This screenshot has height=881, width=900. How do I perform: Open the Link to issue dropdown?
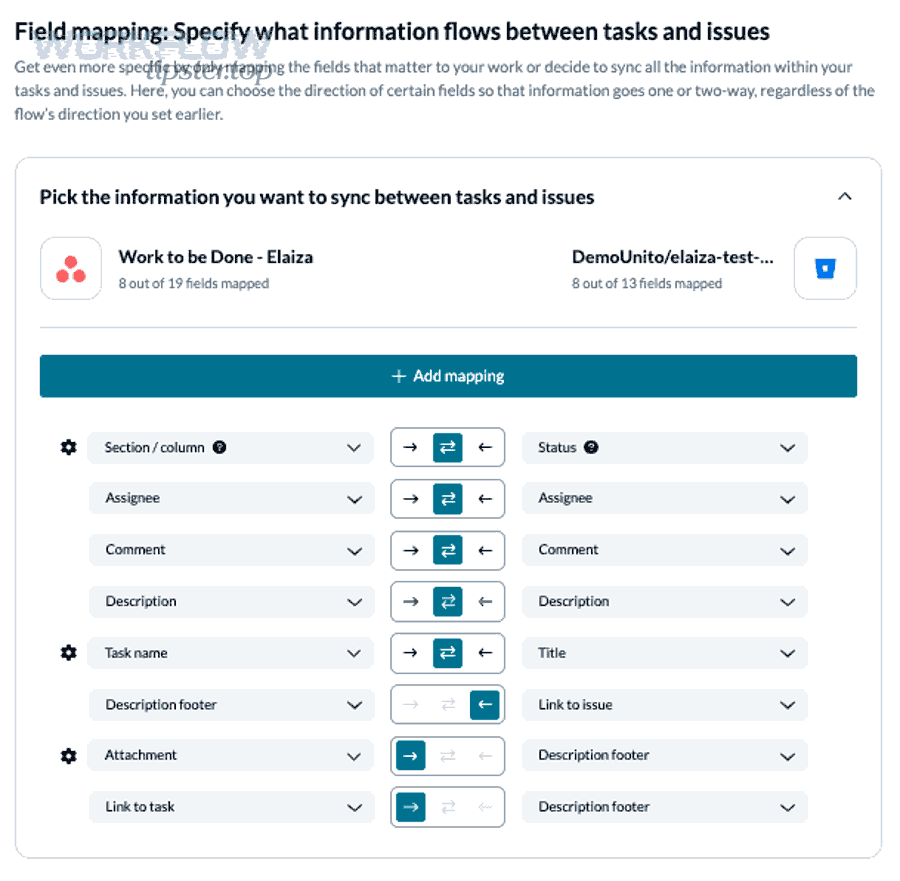788,705
